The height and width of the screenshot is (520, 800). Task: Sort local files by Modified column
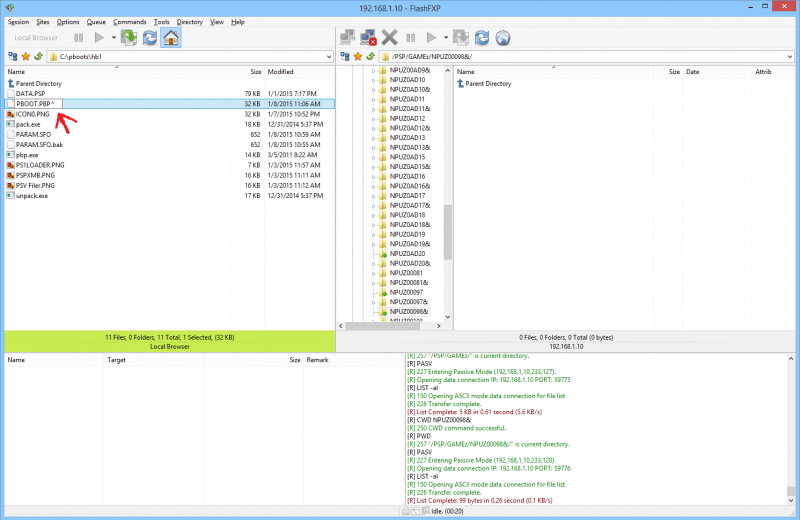coord(281,72)
